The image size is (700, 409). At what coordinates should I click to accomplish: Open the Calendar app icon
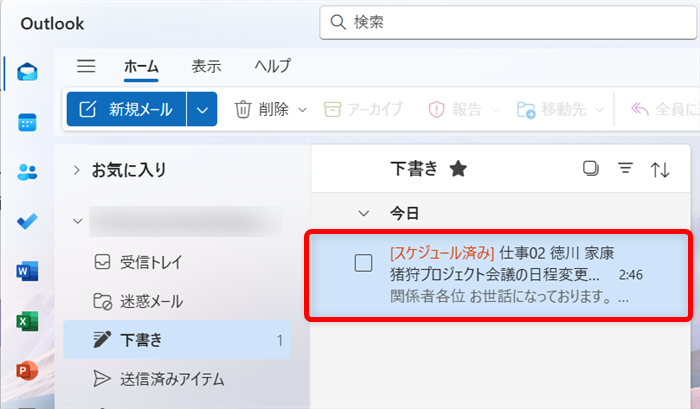27,122
